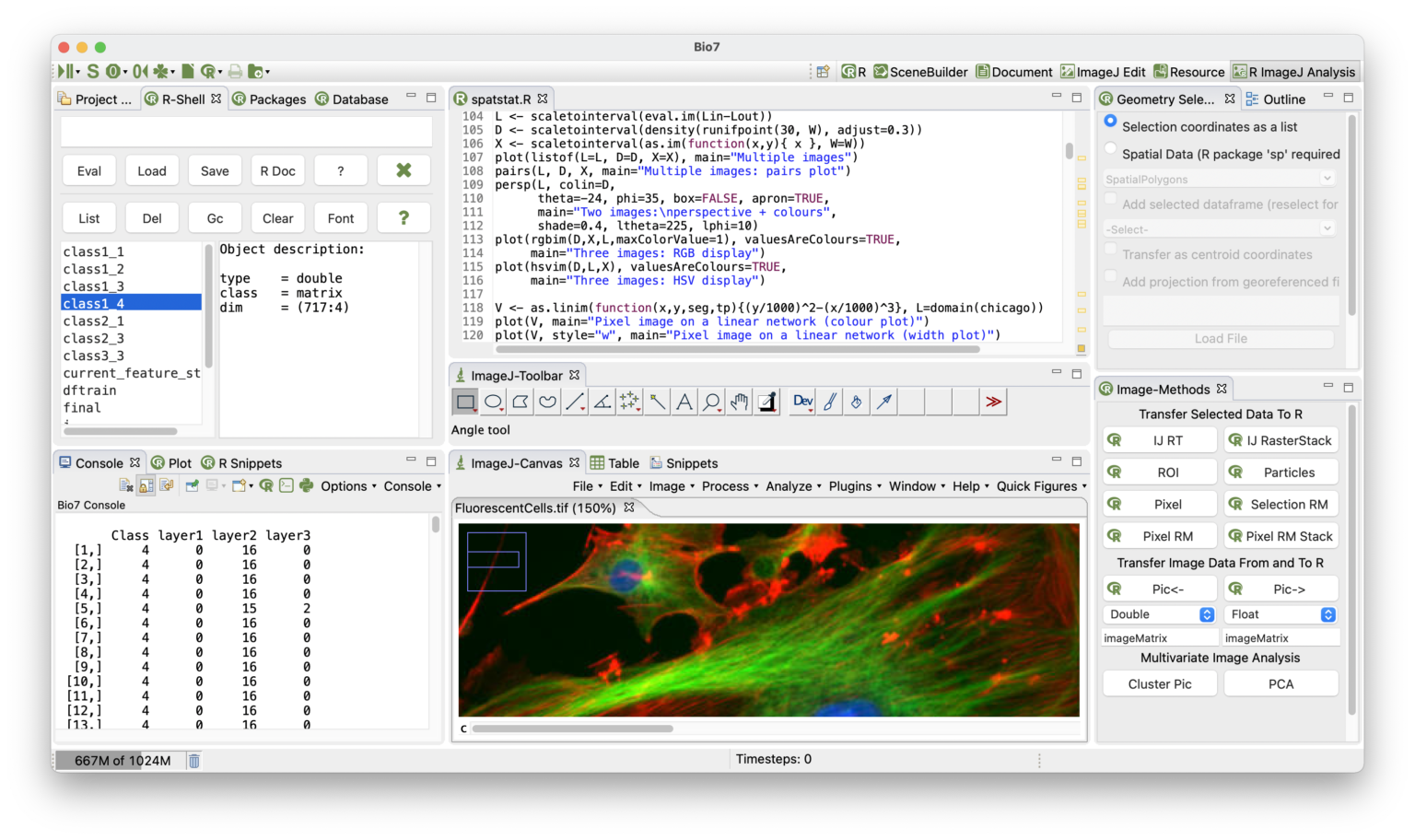This screenshot has width=1415, height=840.
Task: Open the Float data type dropdown
Action: pos(1281,614)
